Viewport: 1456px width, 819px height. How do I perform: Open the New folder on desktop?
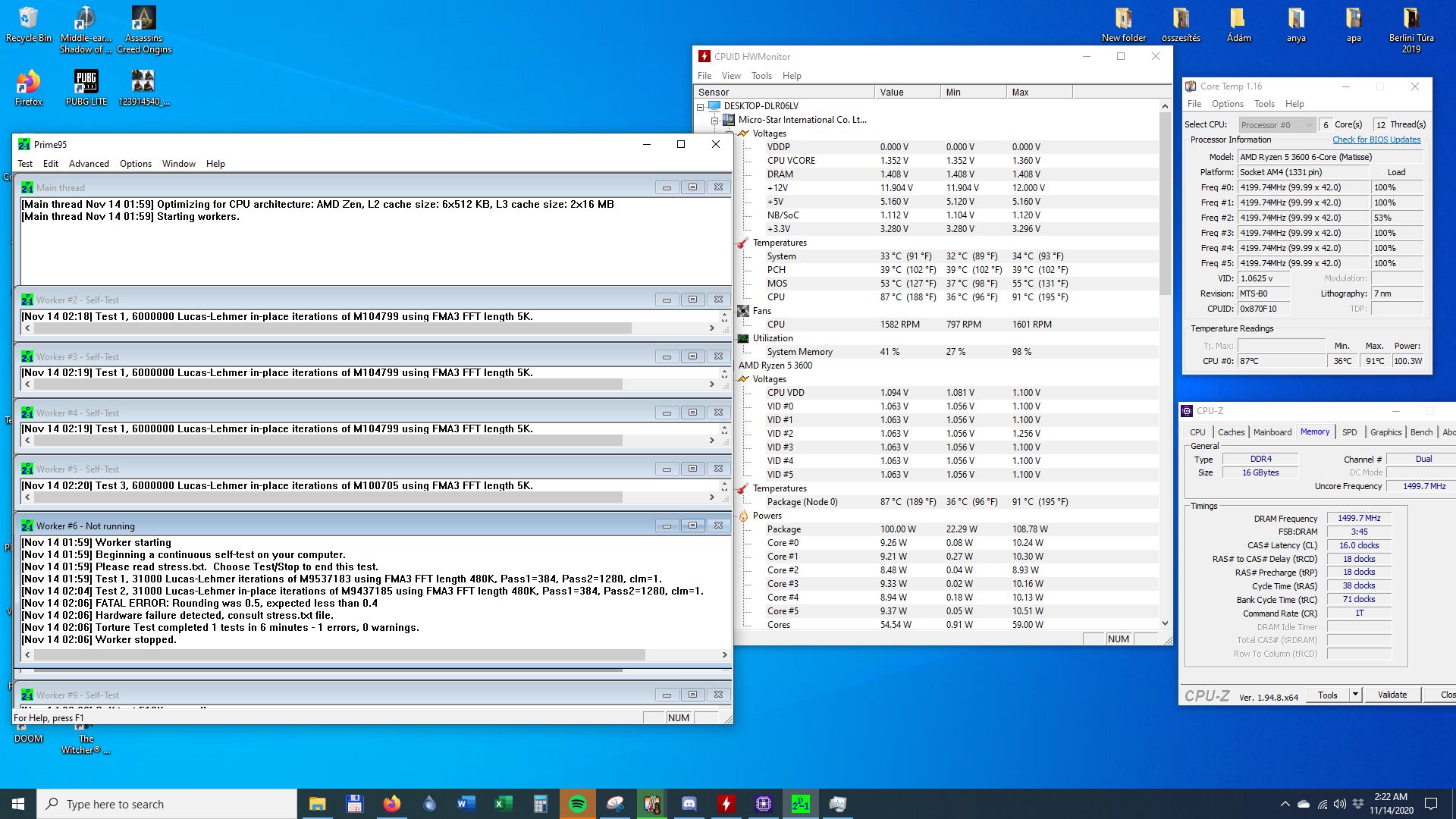[1123, 25]
